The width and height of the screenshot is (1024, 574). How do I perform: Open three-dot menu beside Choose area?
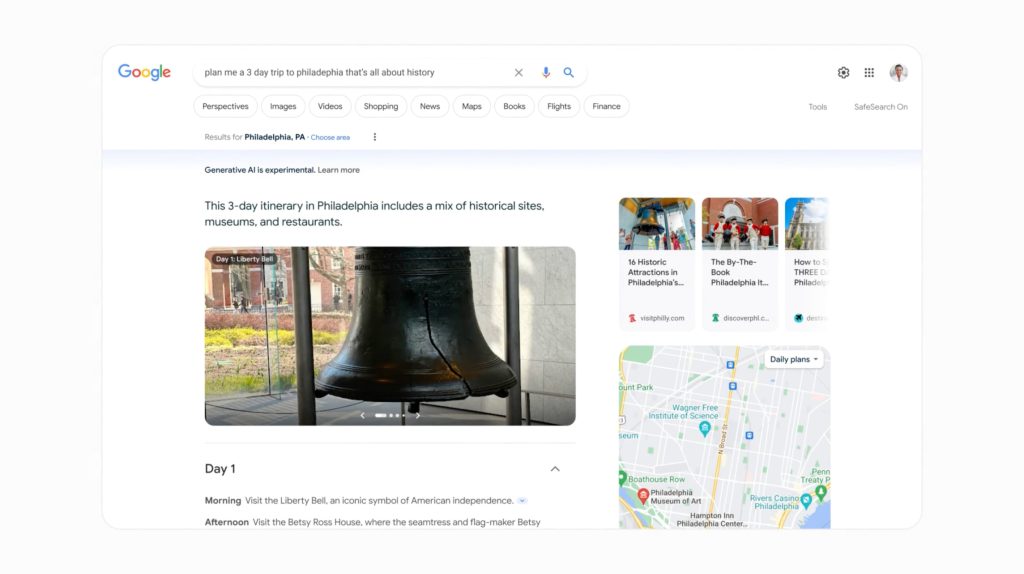click(375, 137)
